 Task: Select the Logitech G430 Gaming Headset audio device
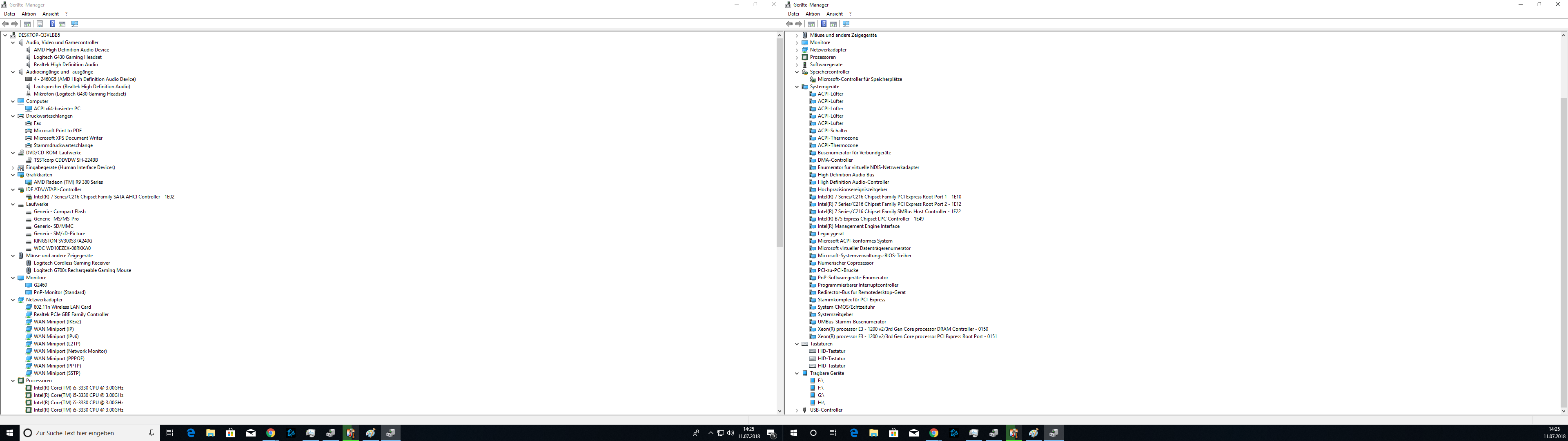(x=67, y=57)
